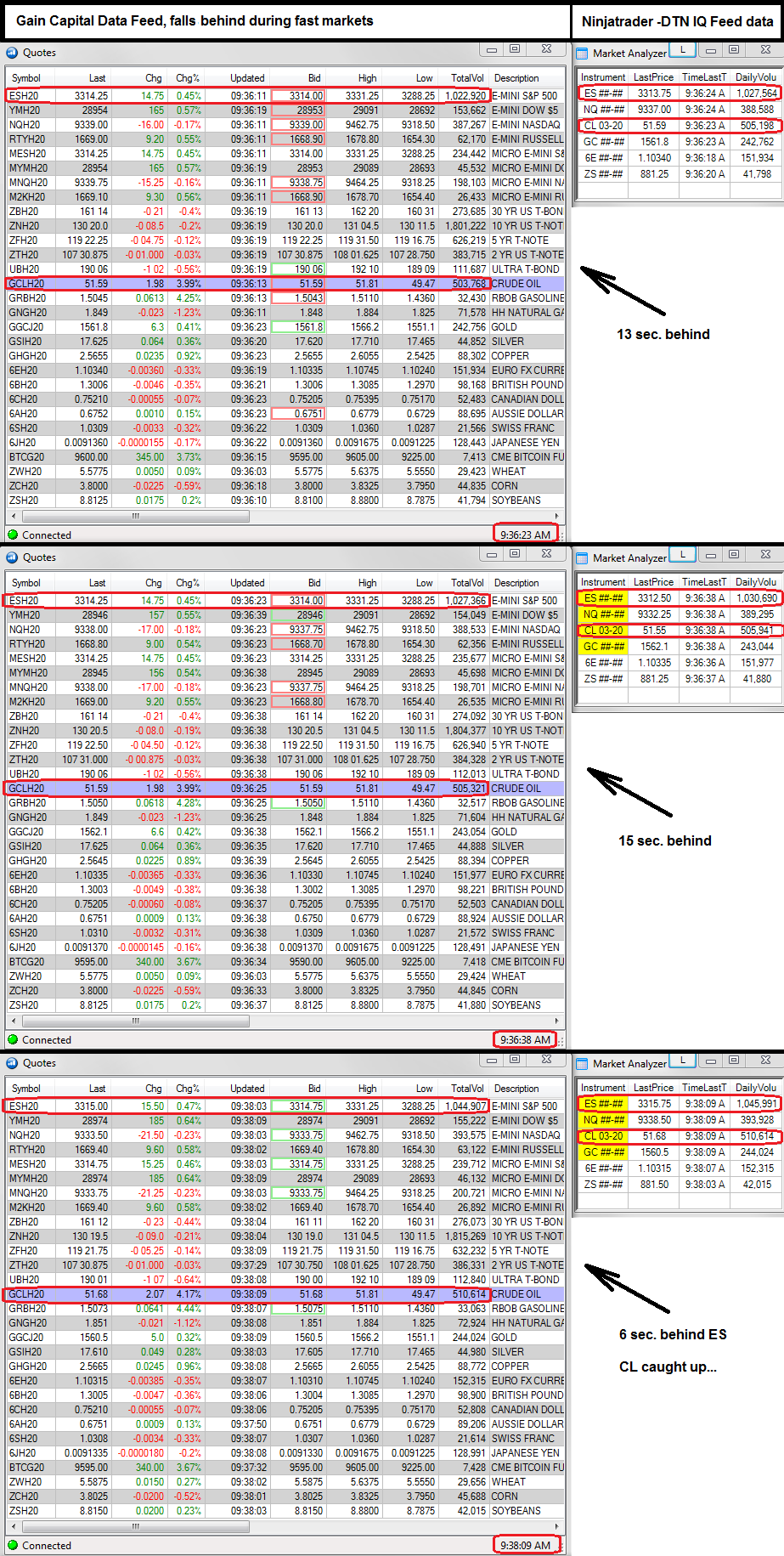This screenshot has width=784, height=1556.
Task: Select ZCH20 volume cell 45,688
Action: [x=464, y=1497]
